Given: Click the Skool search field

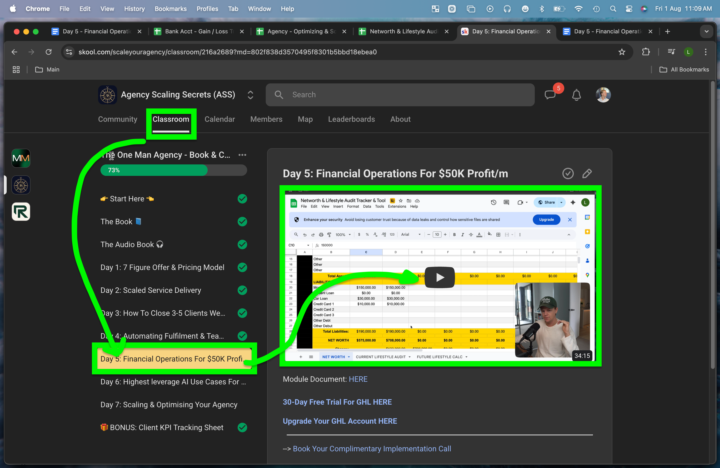Looking at the screenshot, I should 400,95.
